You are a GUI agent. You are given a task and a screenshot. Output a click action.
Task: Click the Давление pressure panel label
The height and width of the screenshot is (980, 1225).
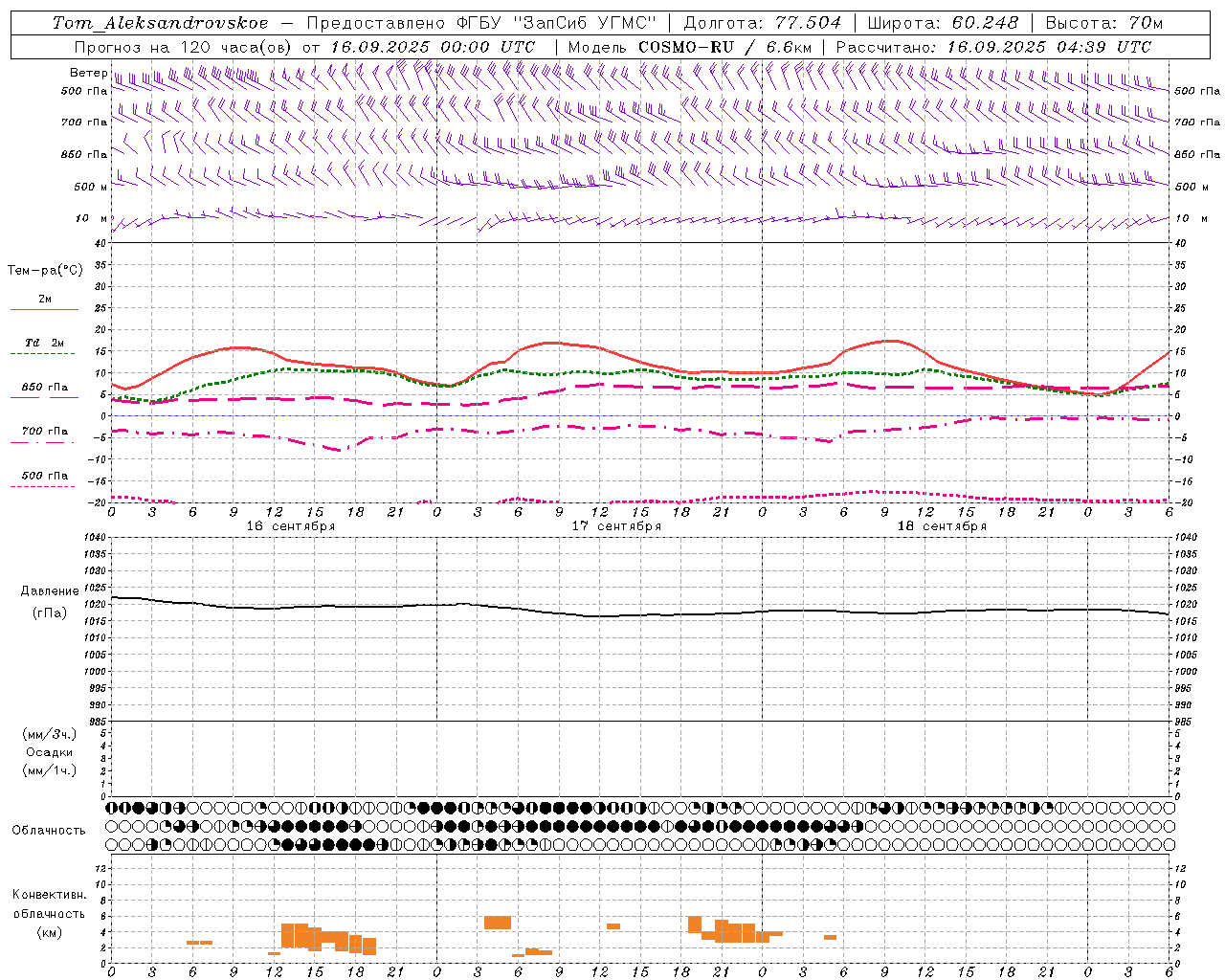click(50, 591)
